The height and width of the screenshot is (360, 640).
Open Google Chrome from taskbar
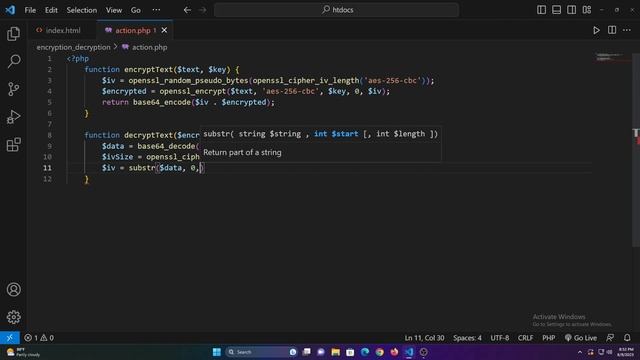[380, 352]
